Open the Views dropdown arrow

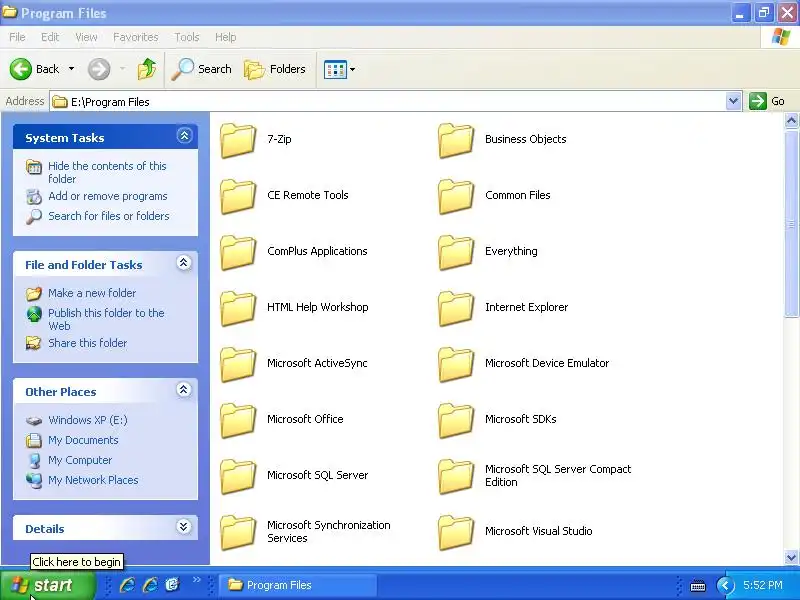pos(353,69)
